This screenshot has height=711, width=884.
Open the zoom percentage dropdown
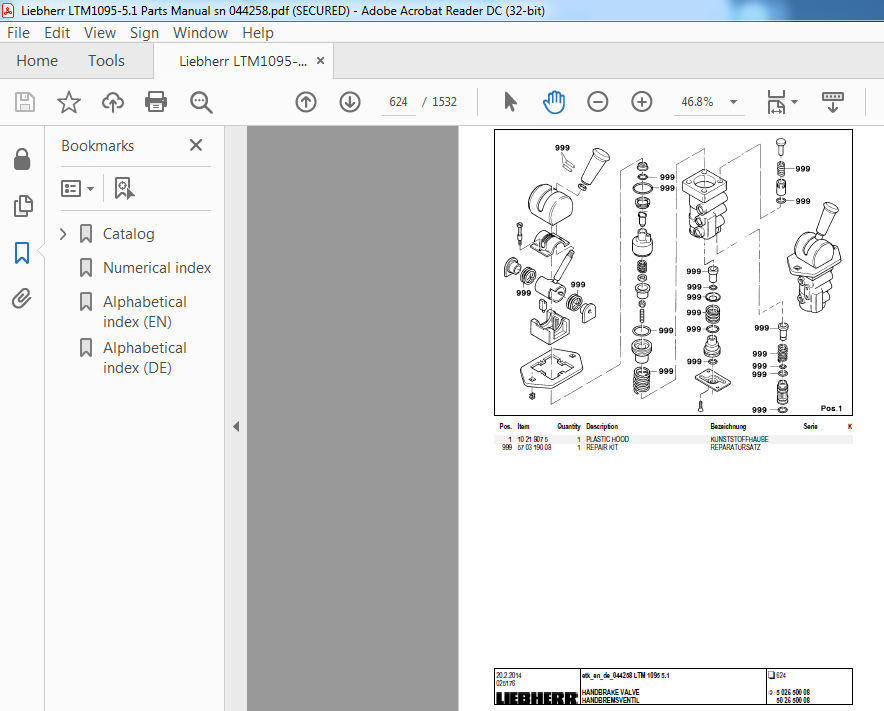[x=733, y=102]
